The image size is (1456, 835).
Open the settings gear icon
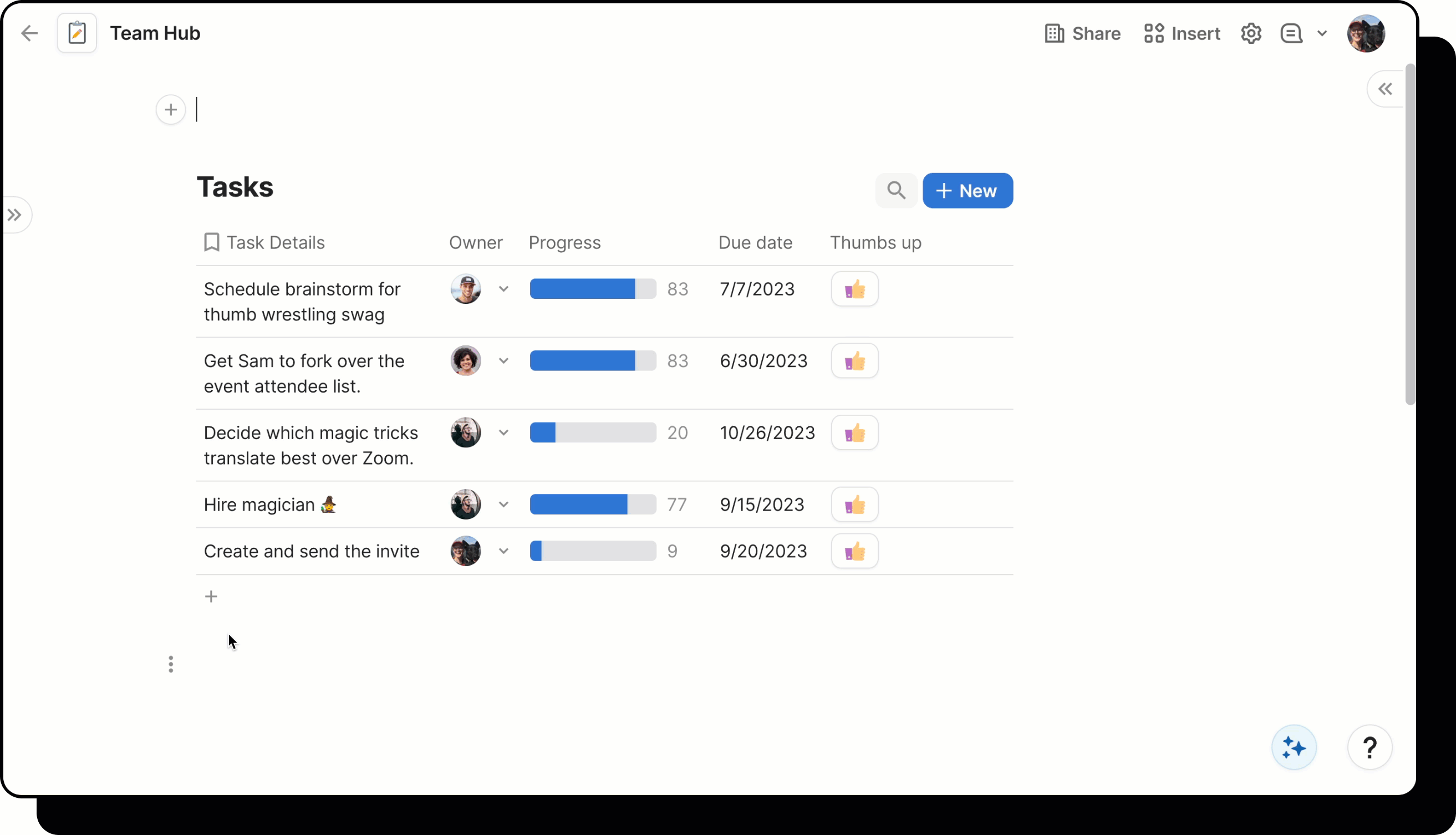1251,33
